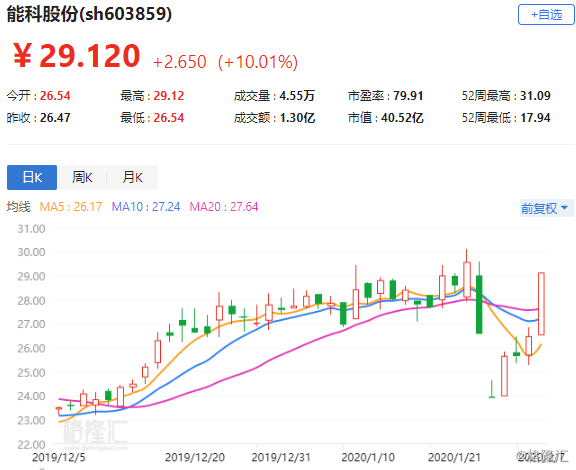The height and width of the screenshot is (470, 576).
Task: Open the 前复权 adjustment dropdown
Action: coord(546,208)
